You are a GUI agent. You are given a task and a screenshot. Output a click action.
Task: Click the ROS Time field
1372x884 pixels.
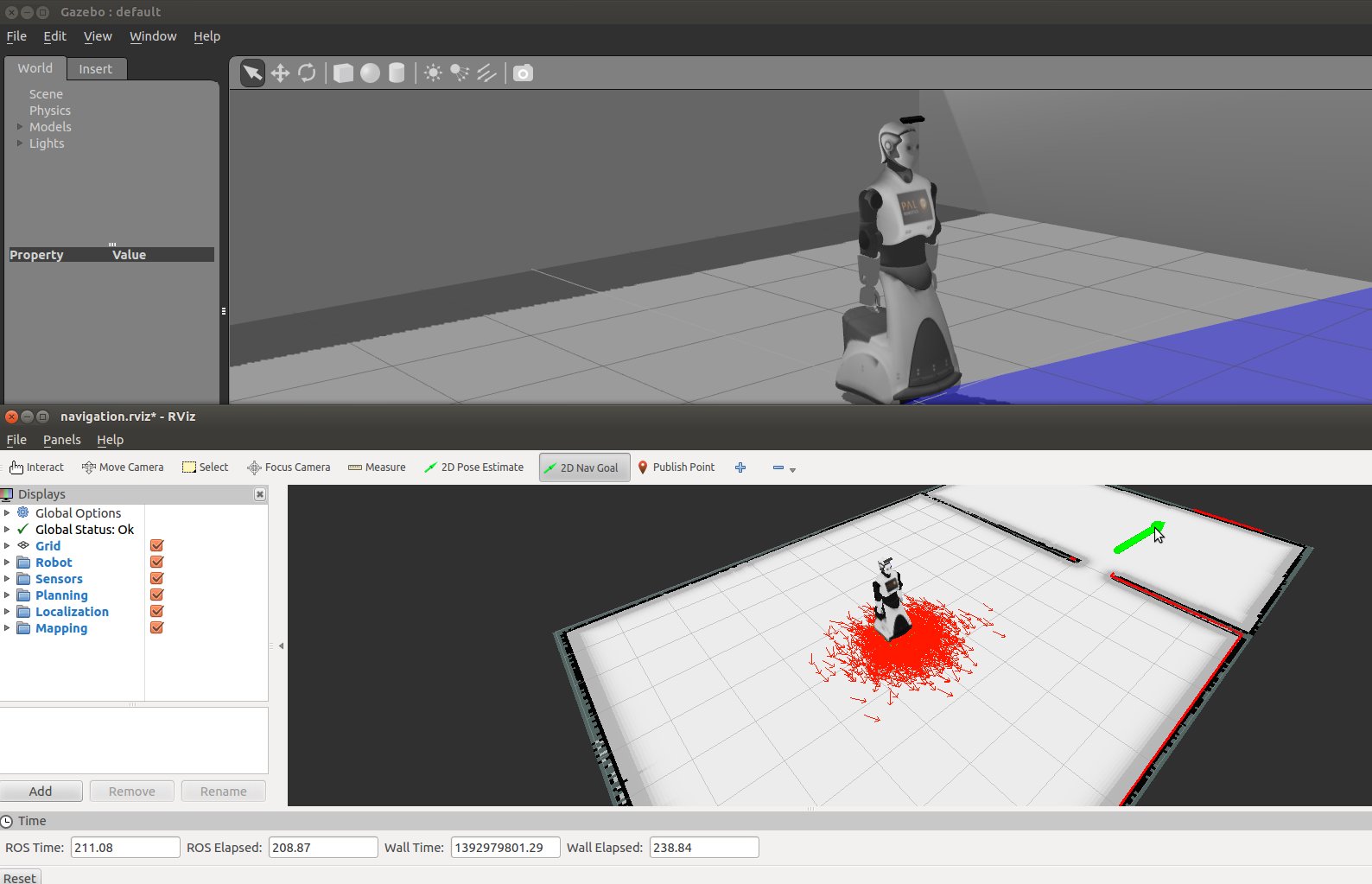(124, 848)
